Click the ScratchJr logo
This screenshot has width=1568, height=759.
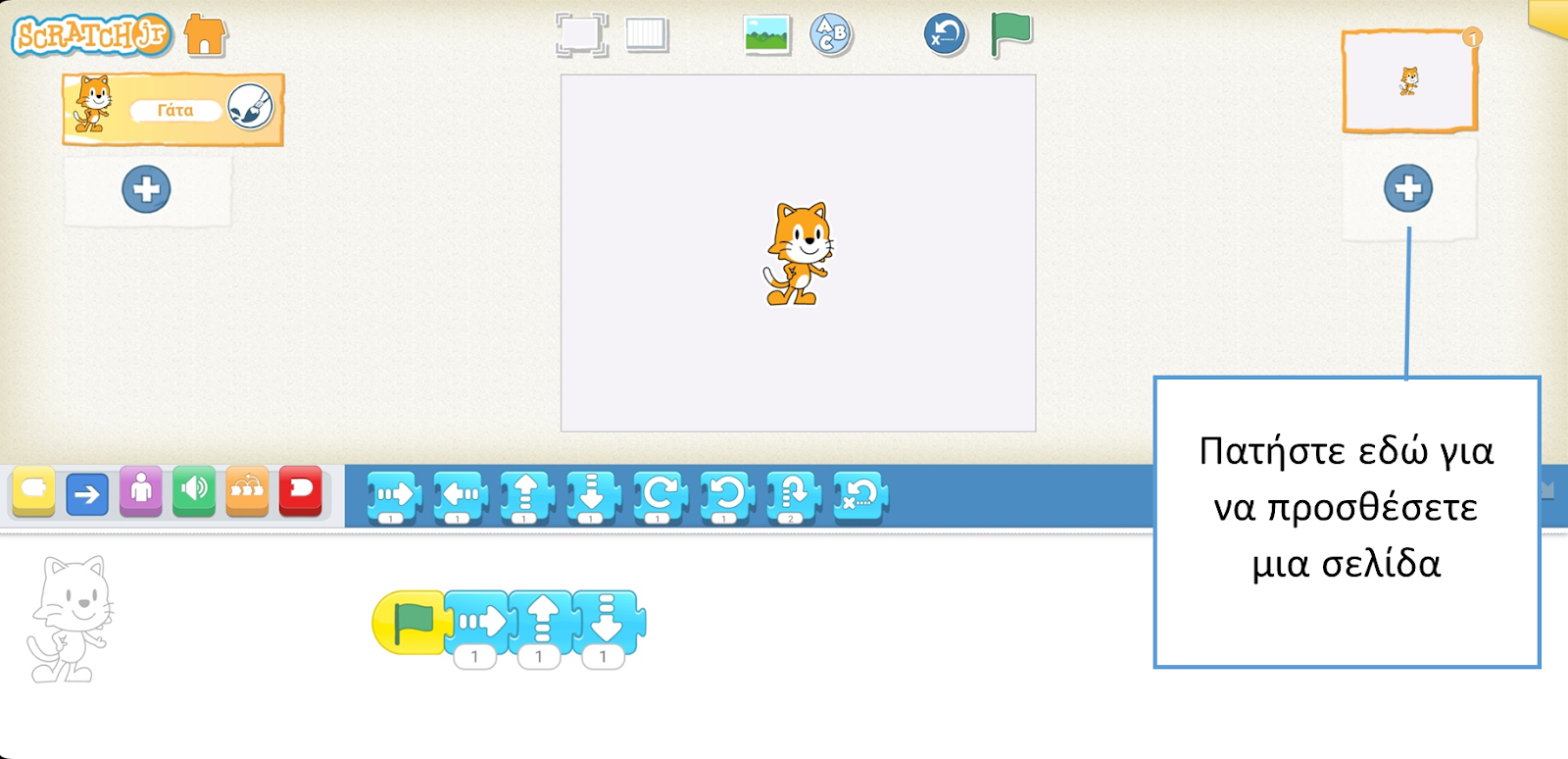point(91,35)
